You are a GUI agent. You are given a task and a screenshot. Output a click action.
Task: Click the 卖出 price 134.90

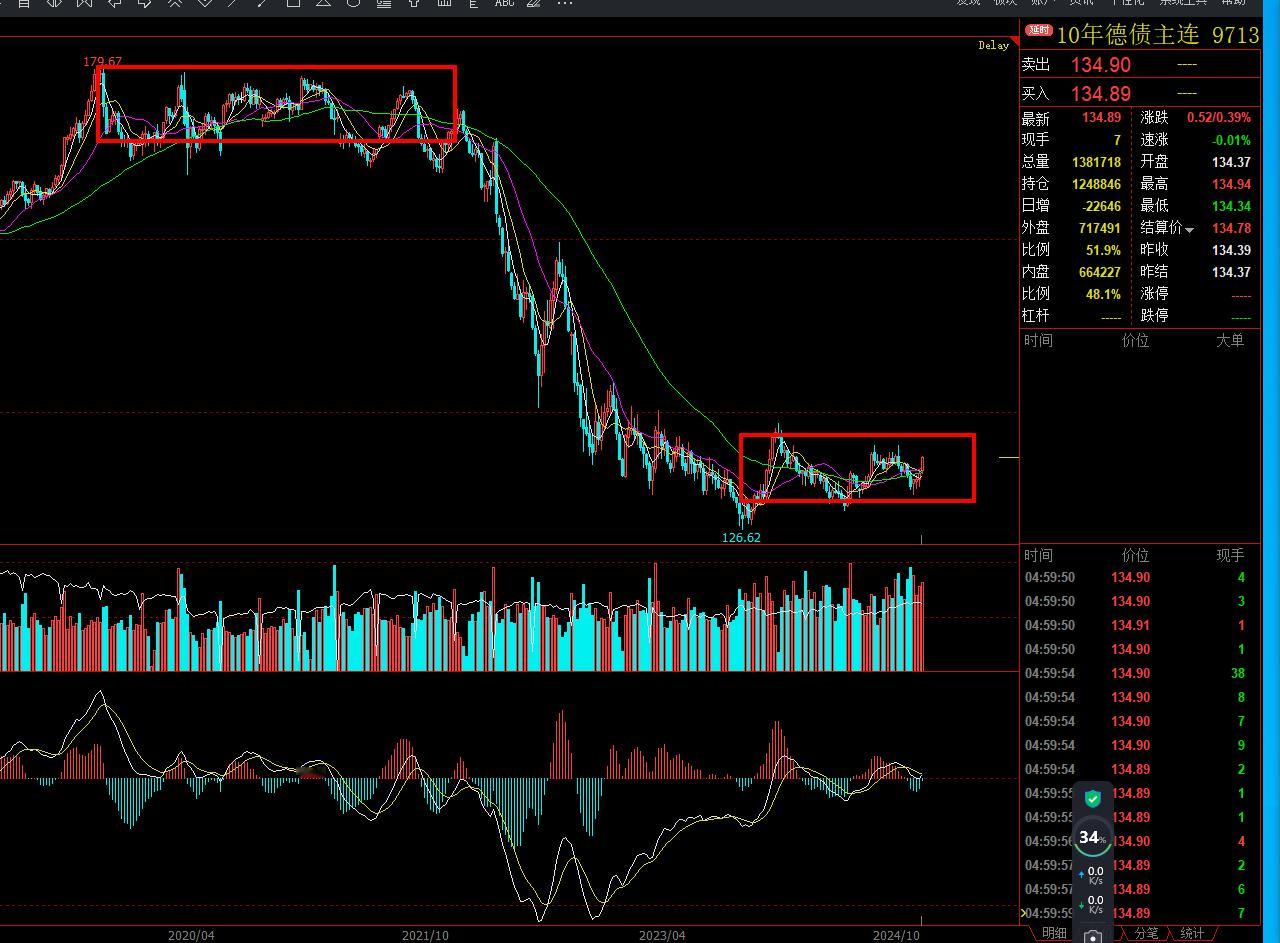tap(1101, 64)
